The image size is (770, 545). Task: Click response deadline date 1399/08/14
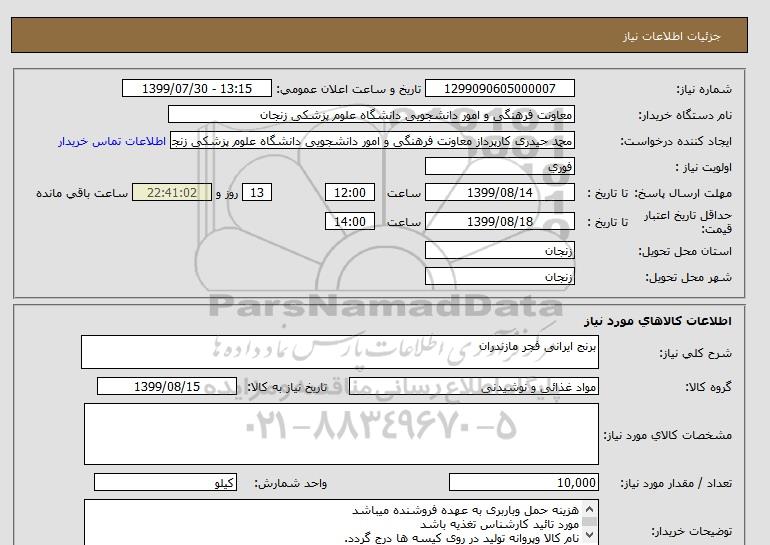point(499,192)
